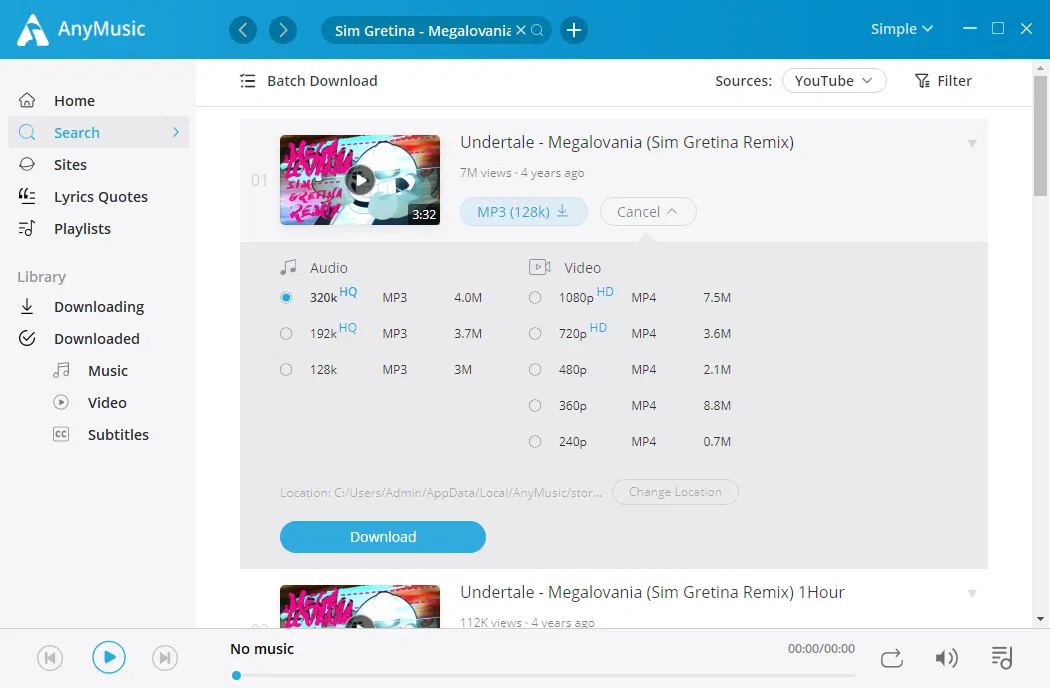Viewport: 1050px width, 688px height.
Task: Open the Downloaded library
Action: click(96, 338)
